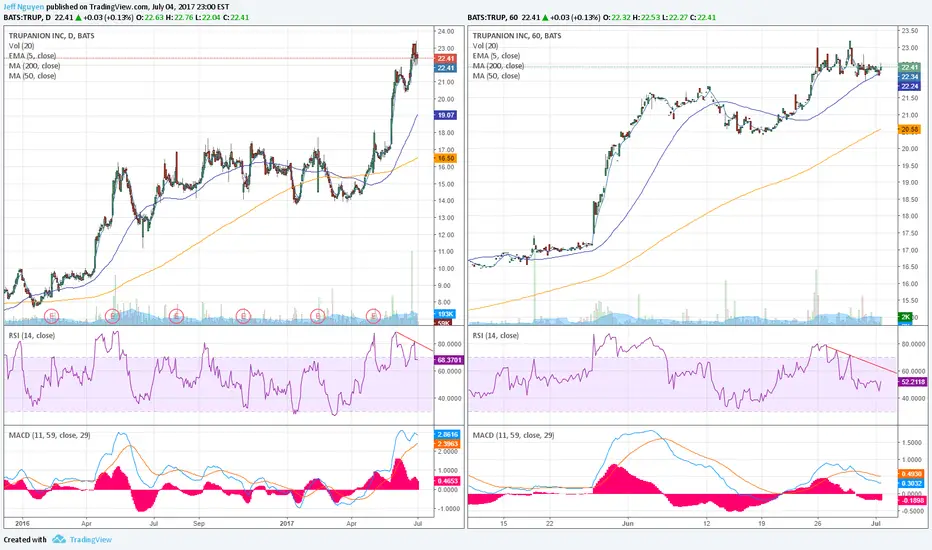Viewport: 932px width, 550px height.
Task: Click the 2017 date label on the time axis
Action: pyautogui.click(x=287, y=524)
